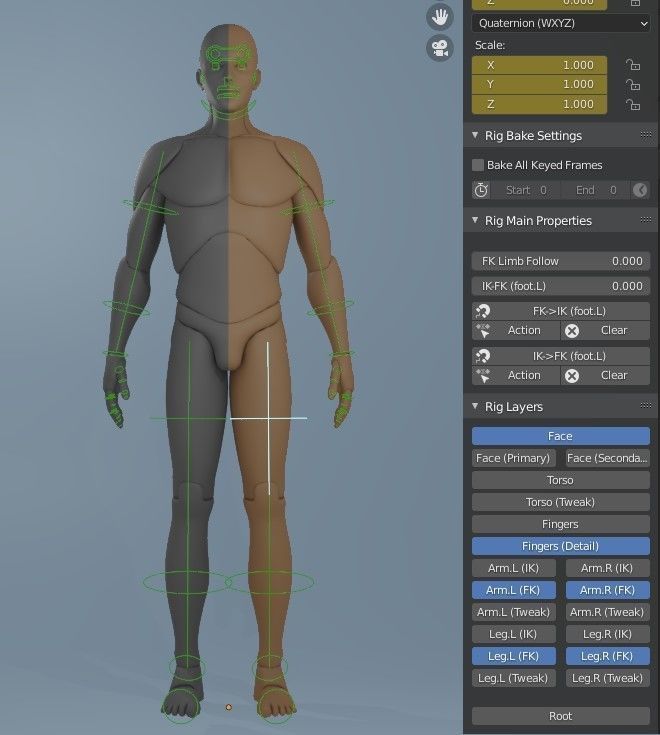This screenshot has height=735, width=660.
Task: Click Action under FK->IK (foot.L)
Action: tap(516, 330)
